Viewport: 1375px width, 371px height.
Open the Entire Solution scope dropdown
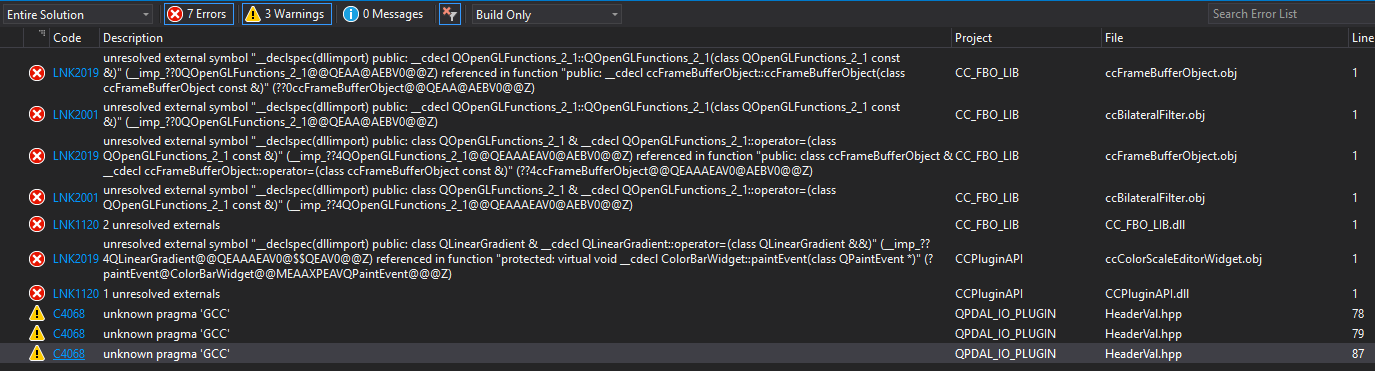coord(77,14)
